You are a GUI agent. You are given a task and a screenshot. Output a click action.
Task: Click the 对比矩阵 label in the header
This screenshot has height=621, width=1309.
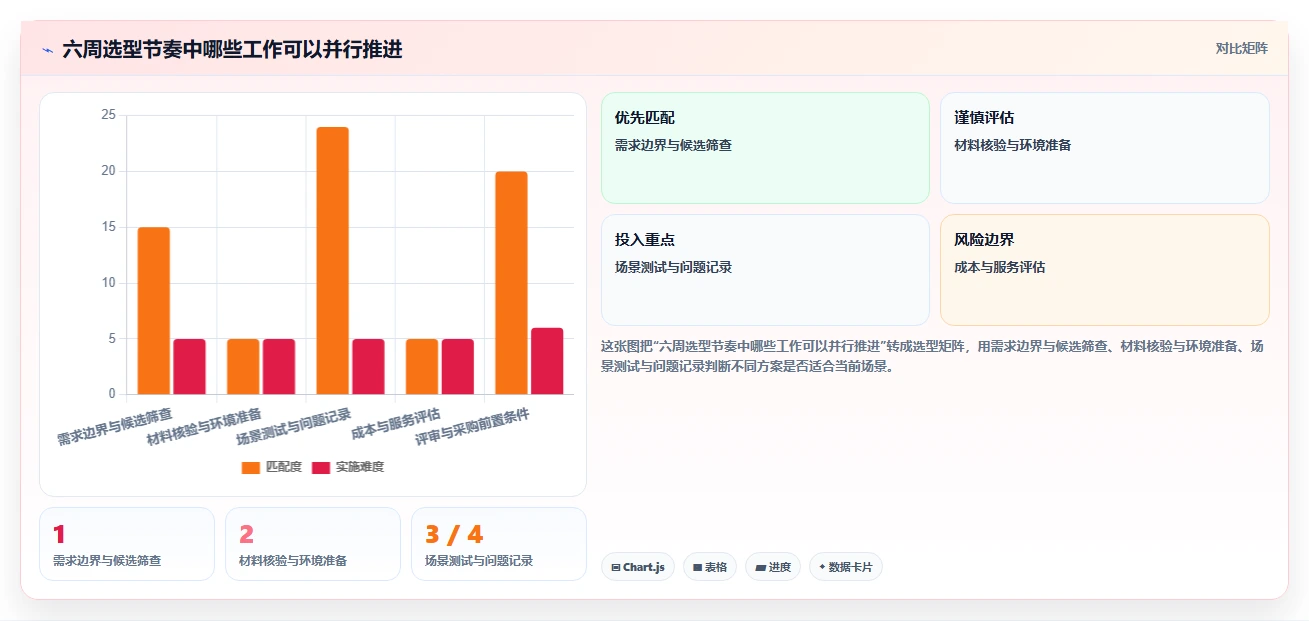[x=1241, y=48]
